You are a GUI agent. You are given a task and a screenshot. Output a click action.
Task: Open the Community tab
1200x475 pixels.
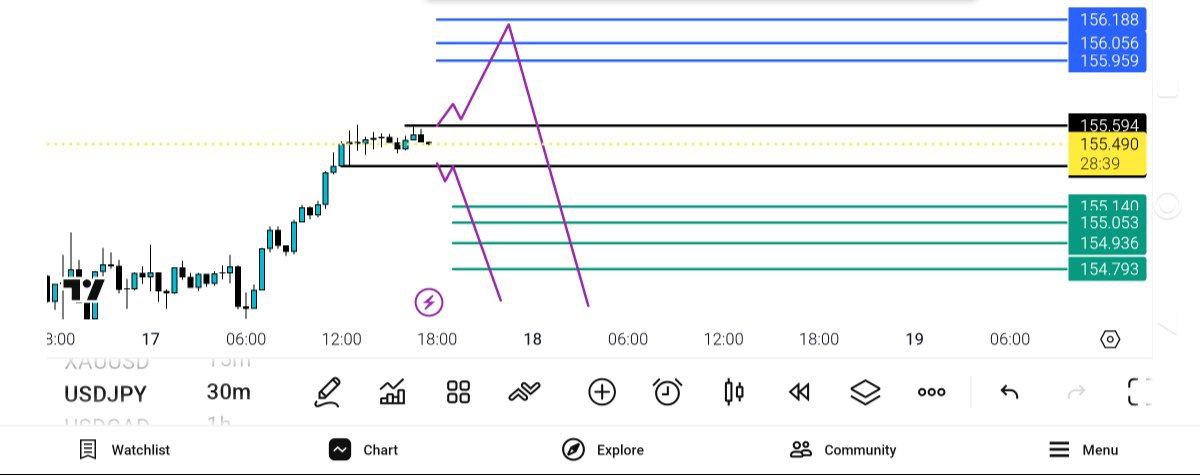[x=843, y=450]
